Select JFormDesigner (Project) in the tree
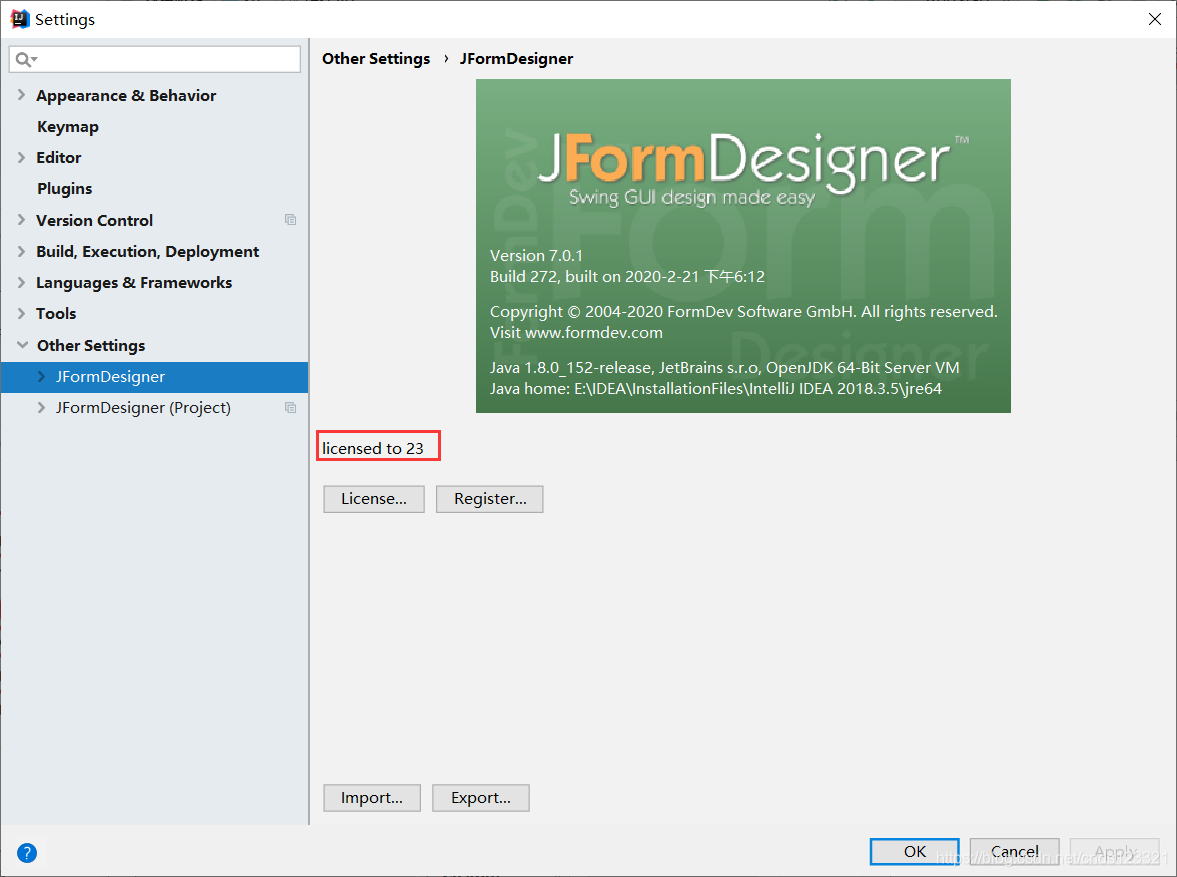 tap(143, 408)
